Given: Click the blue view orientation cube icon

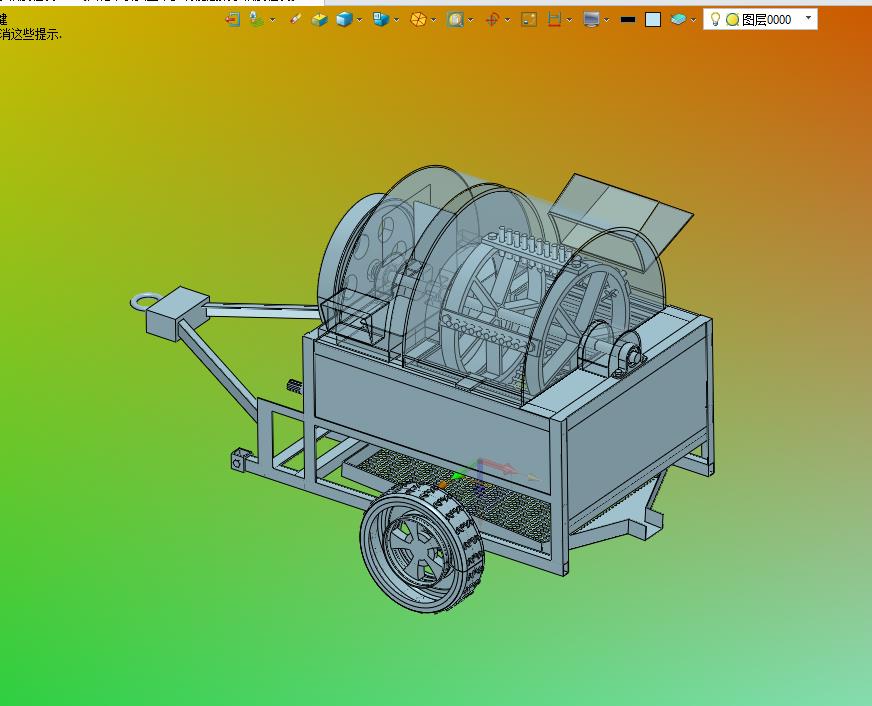Looking at the screenshot, I should click(381, 19).
